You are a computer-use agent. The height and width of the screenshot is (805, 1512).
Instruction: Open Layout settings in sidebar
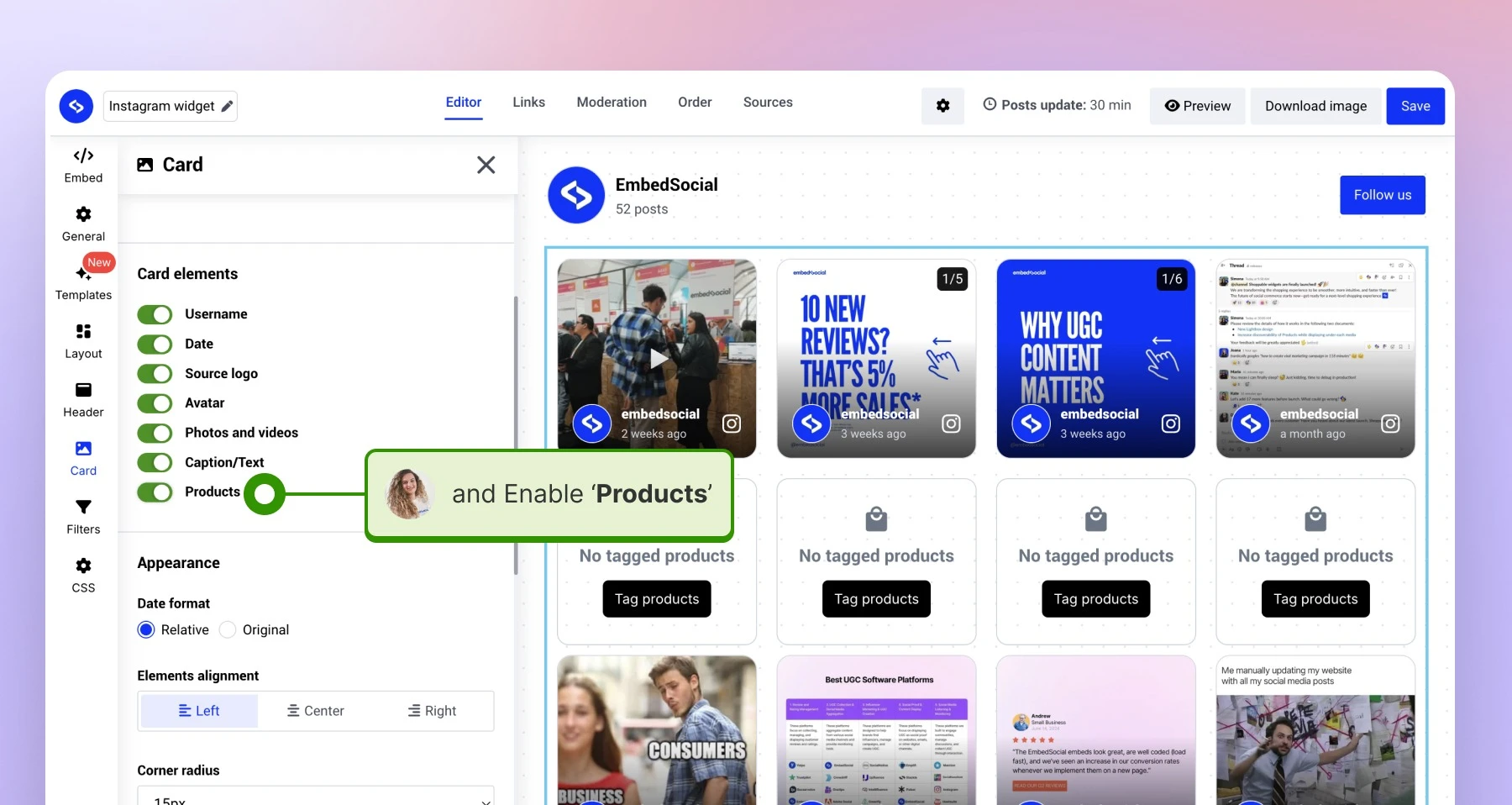pyautogui.click(x=83, y=341)
